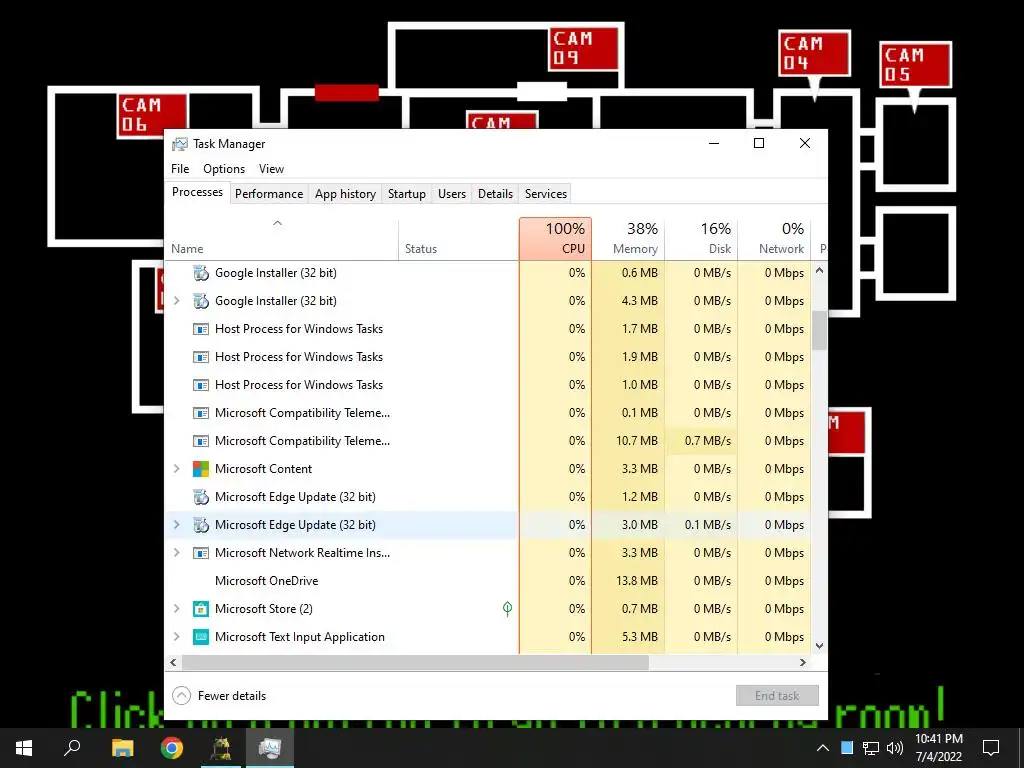Click the CAM 09 button on the map
Screen dimensions: 1024x768
point(584,48)
